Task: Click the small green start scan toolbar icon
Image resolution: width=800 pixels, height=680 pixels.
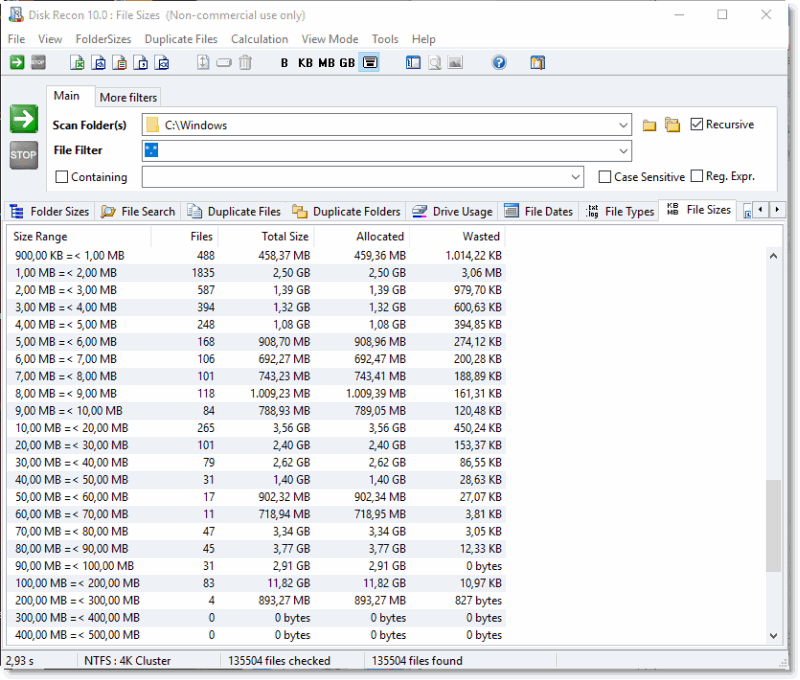Action: point(17,63)
